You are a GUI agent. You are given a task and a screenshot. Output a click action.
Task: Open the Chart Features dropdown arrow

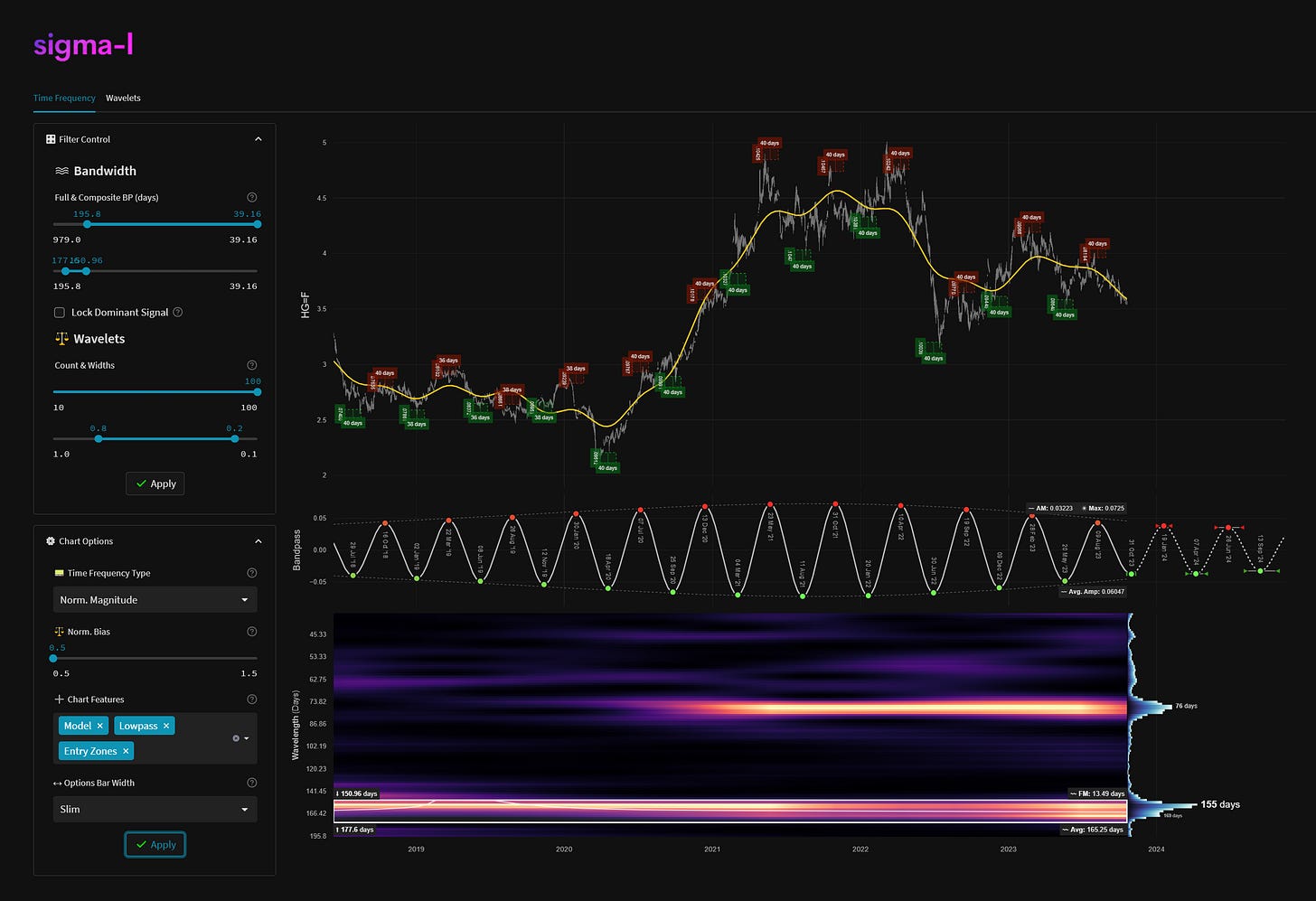click(246, 738)
